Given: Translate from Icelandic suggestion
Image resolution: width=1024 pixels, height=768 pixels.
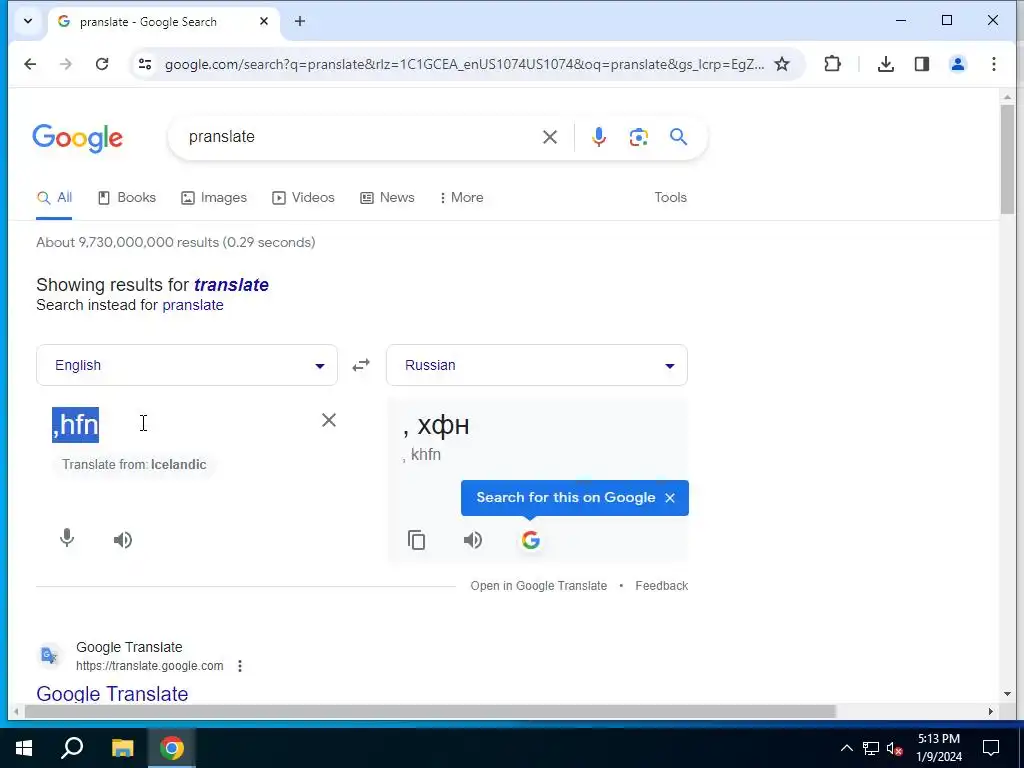Looking at the screenshot, I should coord(134,464).
